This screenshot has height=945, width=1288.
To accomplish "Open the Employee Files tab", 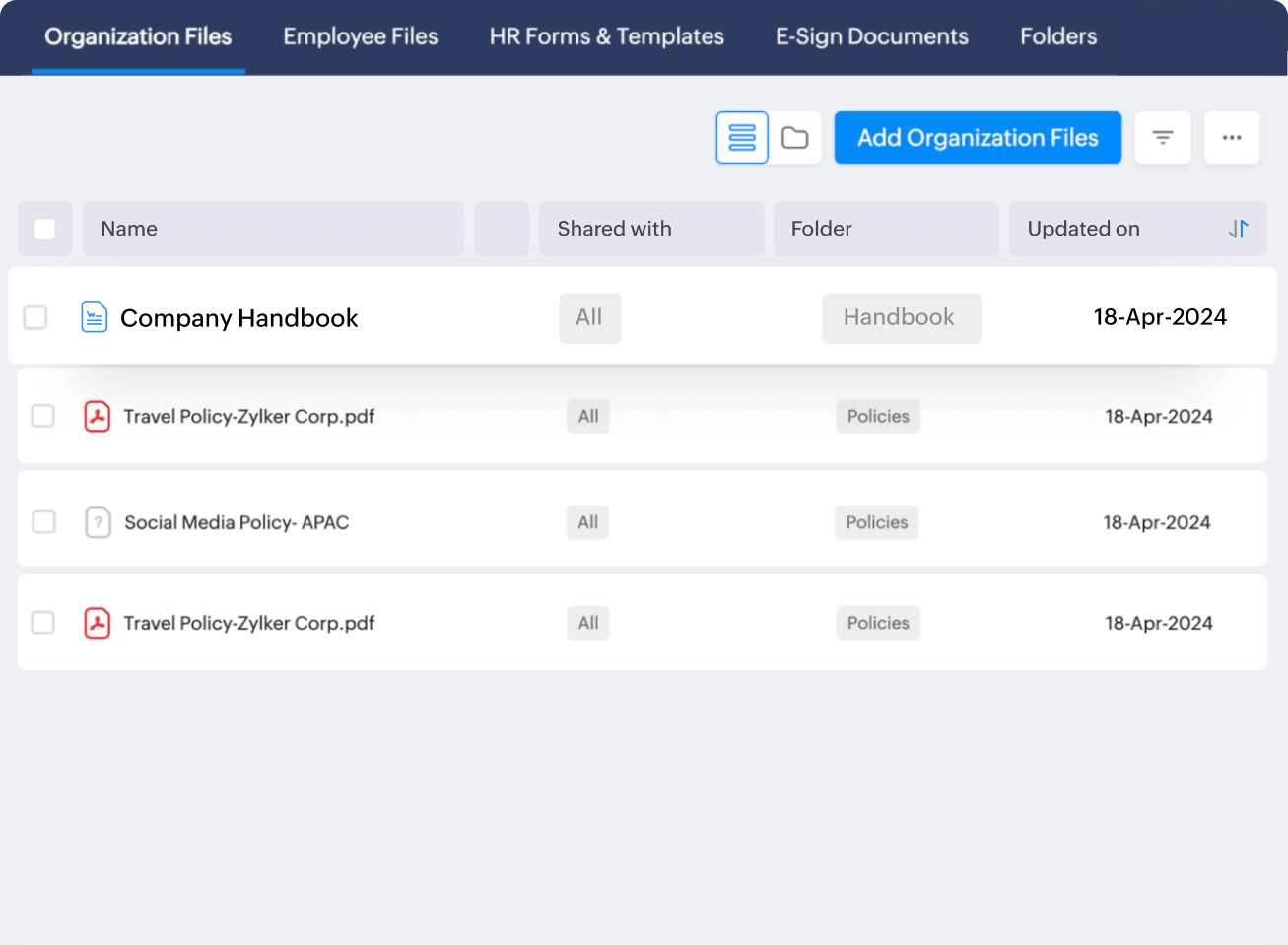I will tap(360, 36).
